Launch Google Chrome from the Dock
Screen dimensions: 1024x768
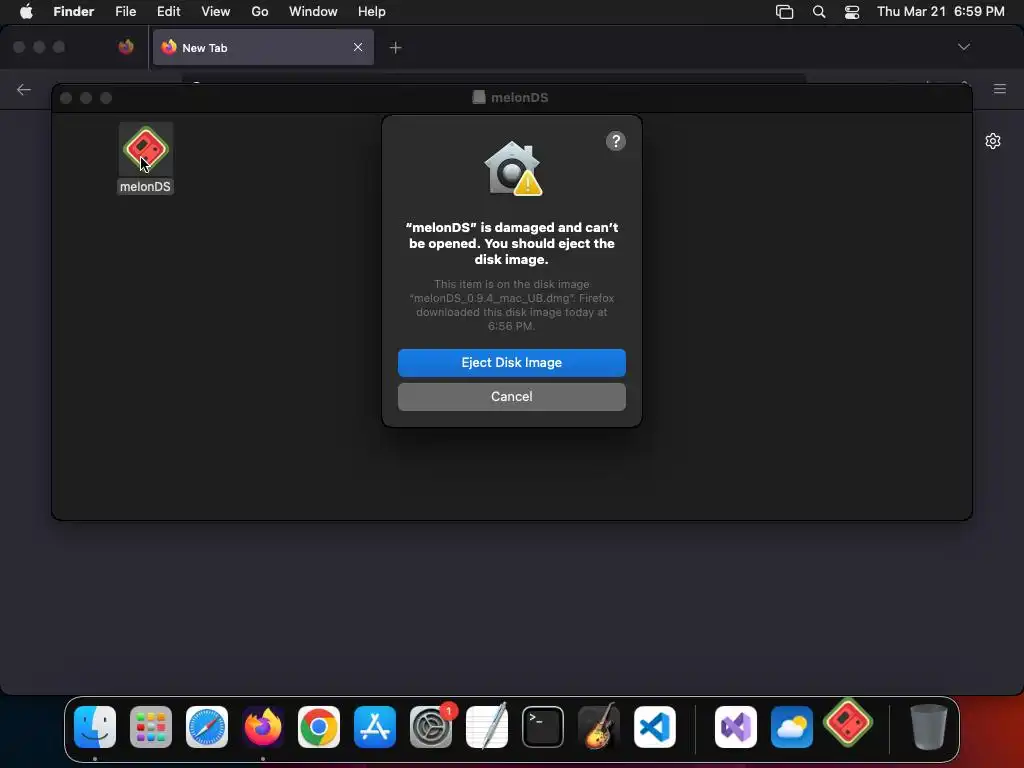(x=319, y=727)
